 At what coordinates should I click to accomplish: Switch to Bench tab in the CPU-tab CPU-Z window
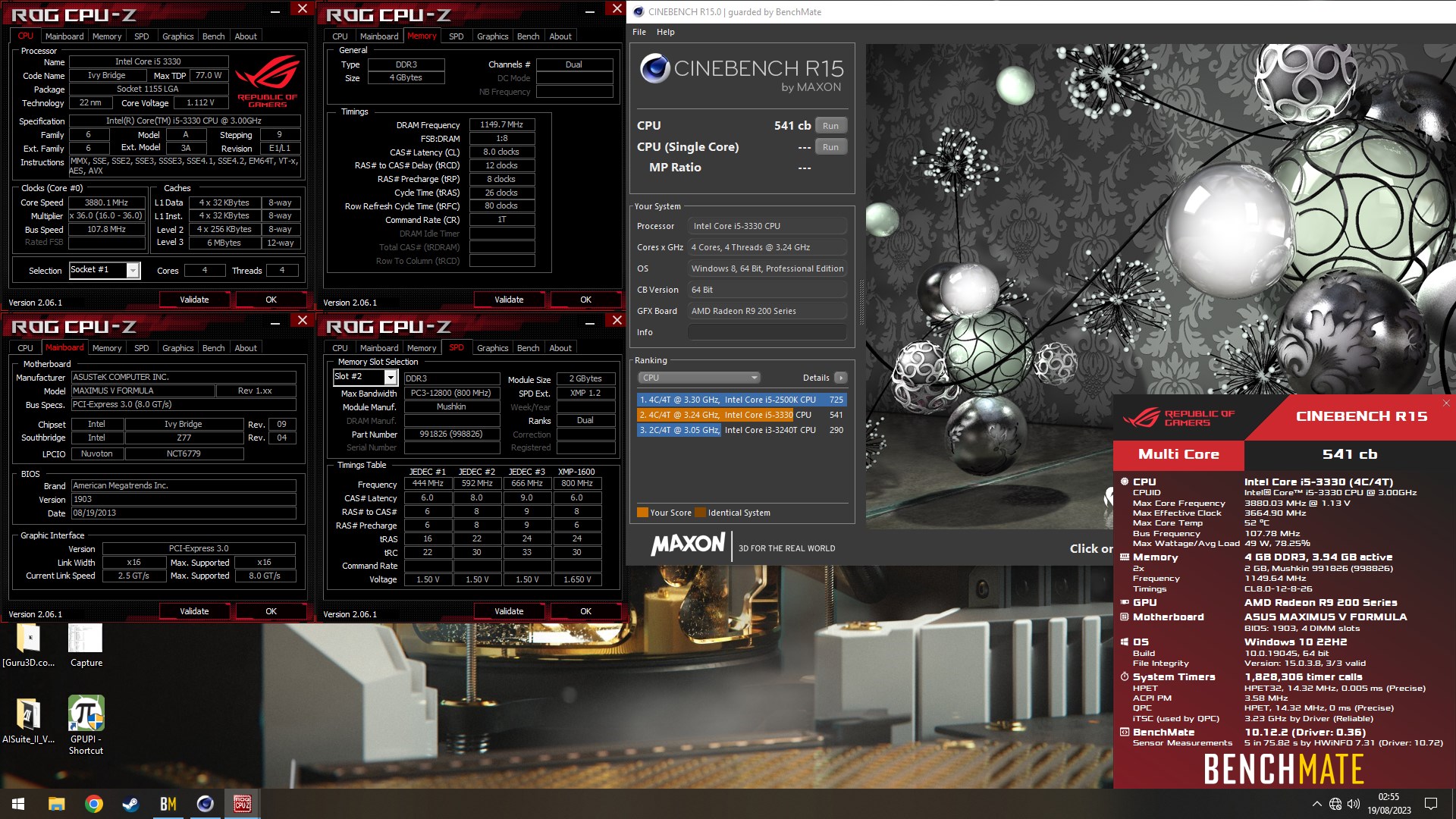click(213, 36)
